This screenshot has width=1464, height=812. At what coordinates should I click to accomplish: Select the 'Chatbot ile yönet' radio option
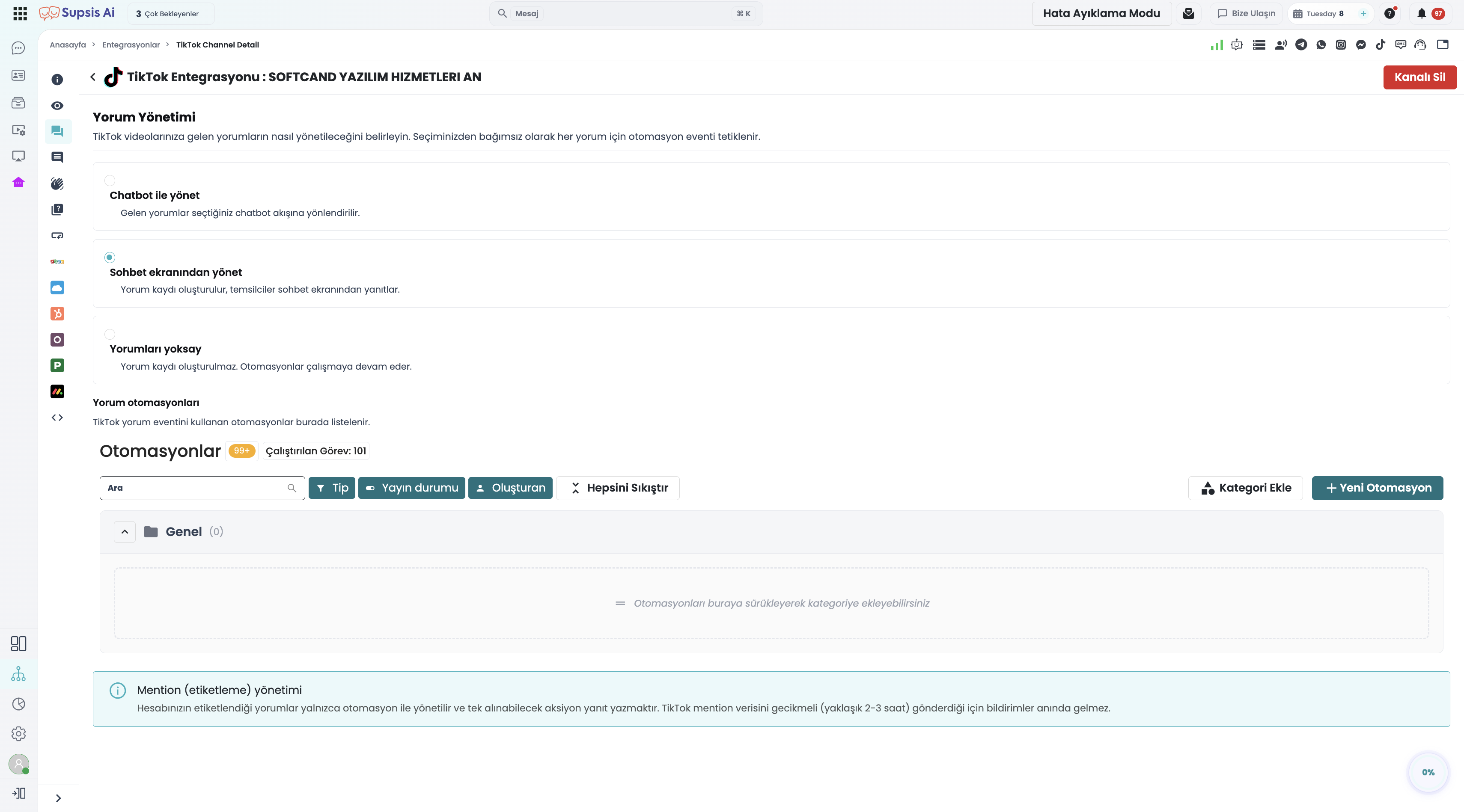tap(110, 181)
